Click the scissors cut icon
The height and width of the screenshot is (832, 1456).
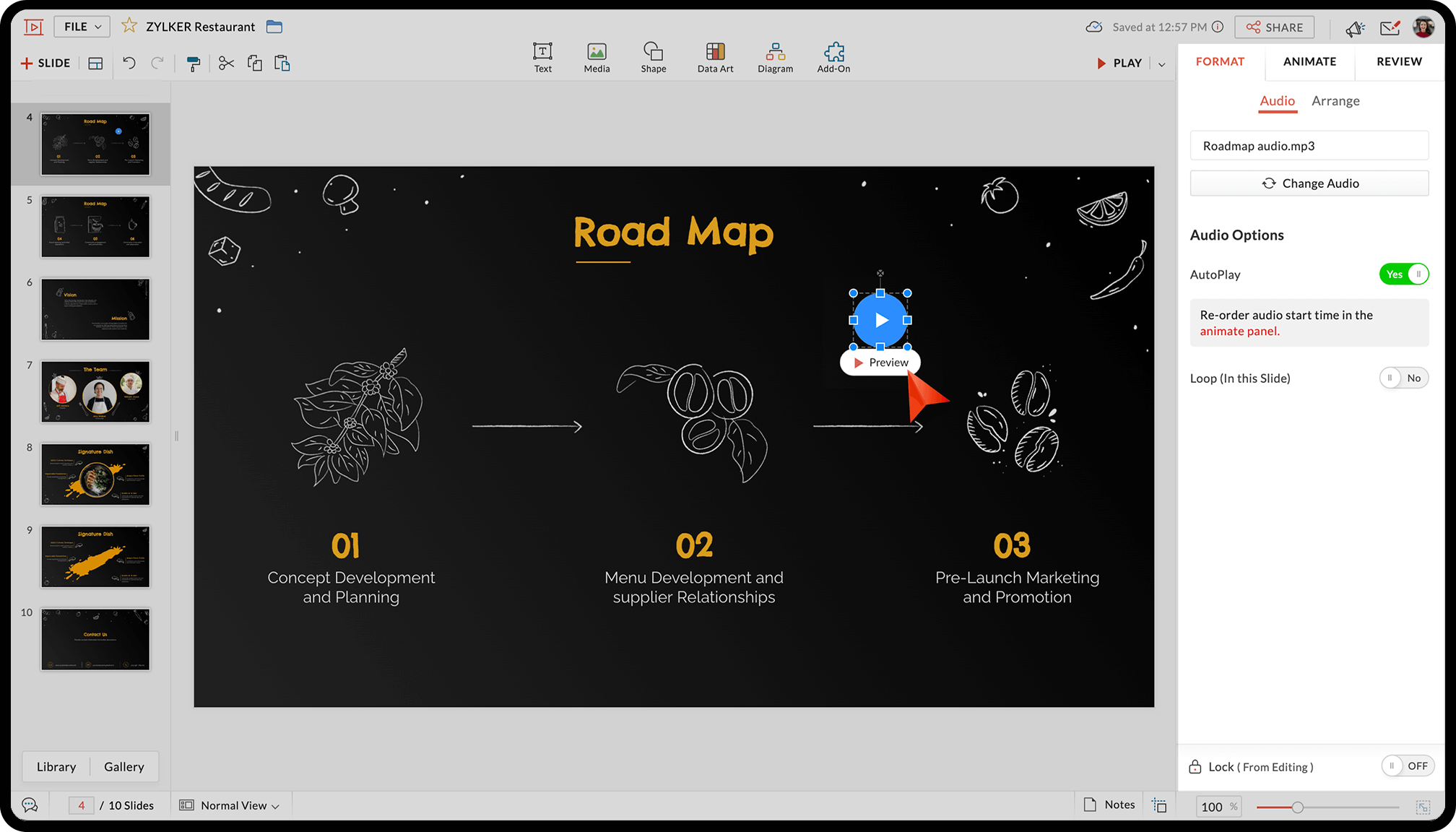(226, 64)
